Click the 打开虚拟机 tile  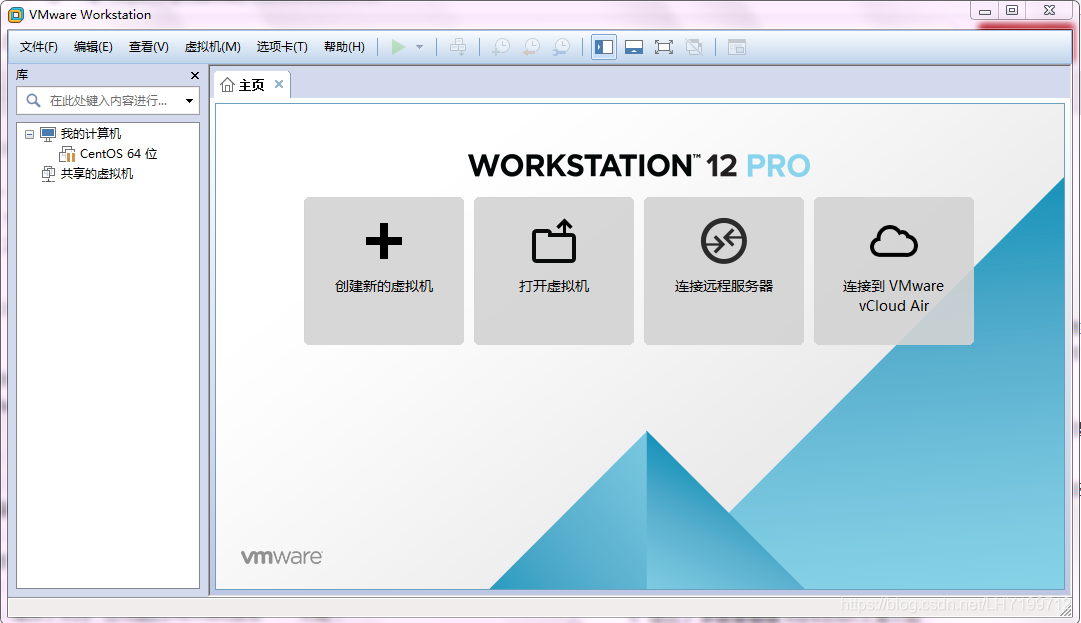pos(554,271)
